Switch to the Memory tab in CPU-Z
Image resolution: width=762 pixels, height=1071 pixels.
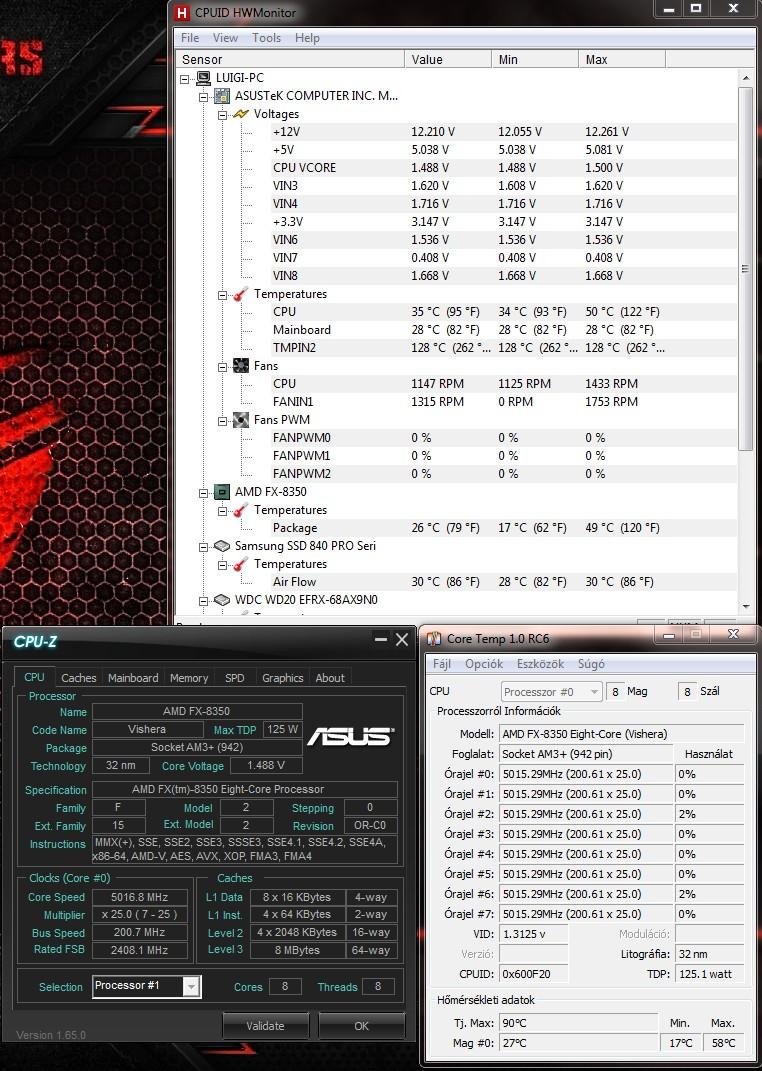(x=189, y=678)
